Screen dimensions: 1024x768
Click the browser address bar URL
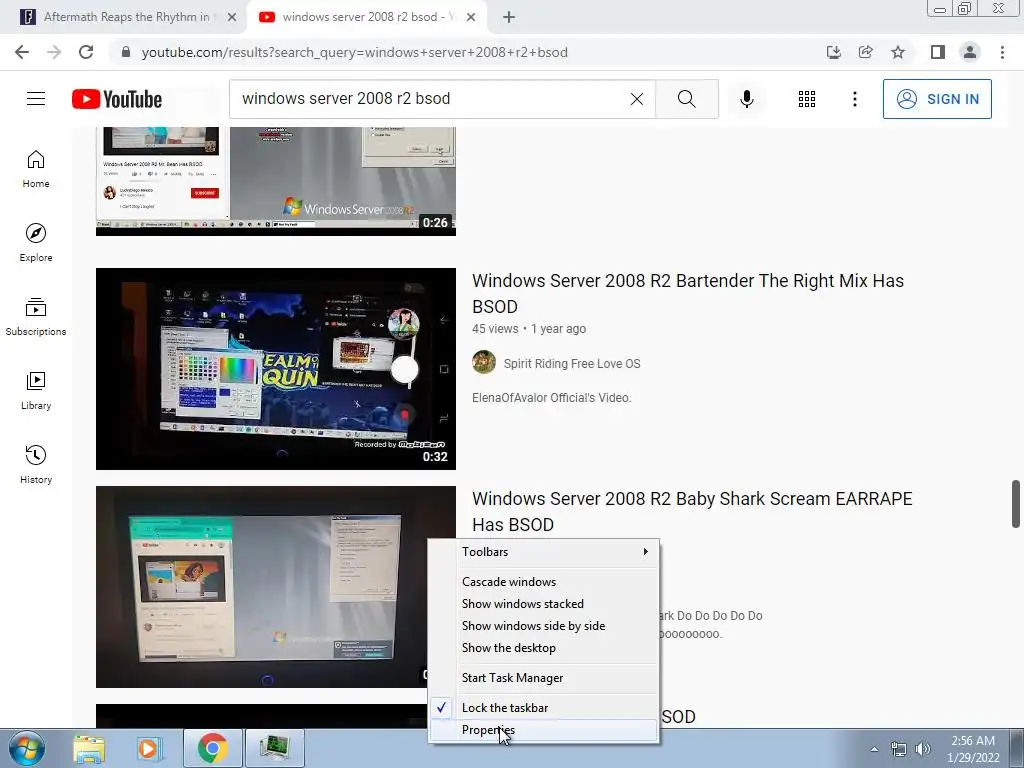coord(355,52)
